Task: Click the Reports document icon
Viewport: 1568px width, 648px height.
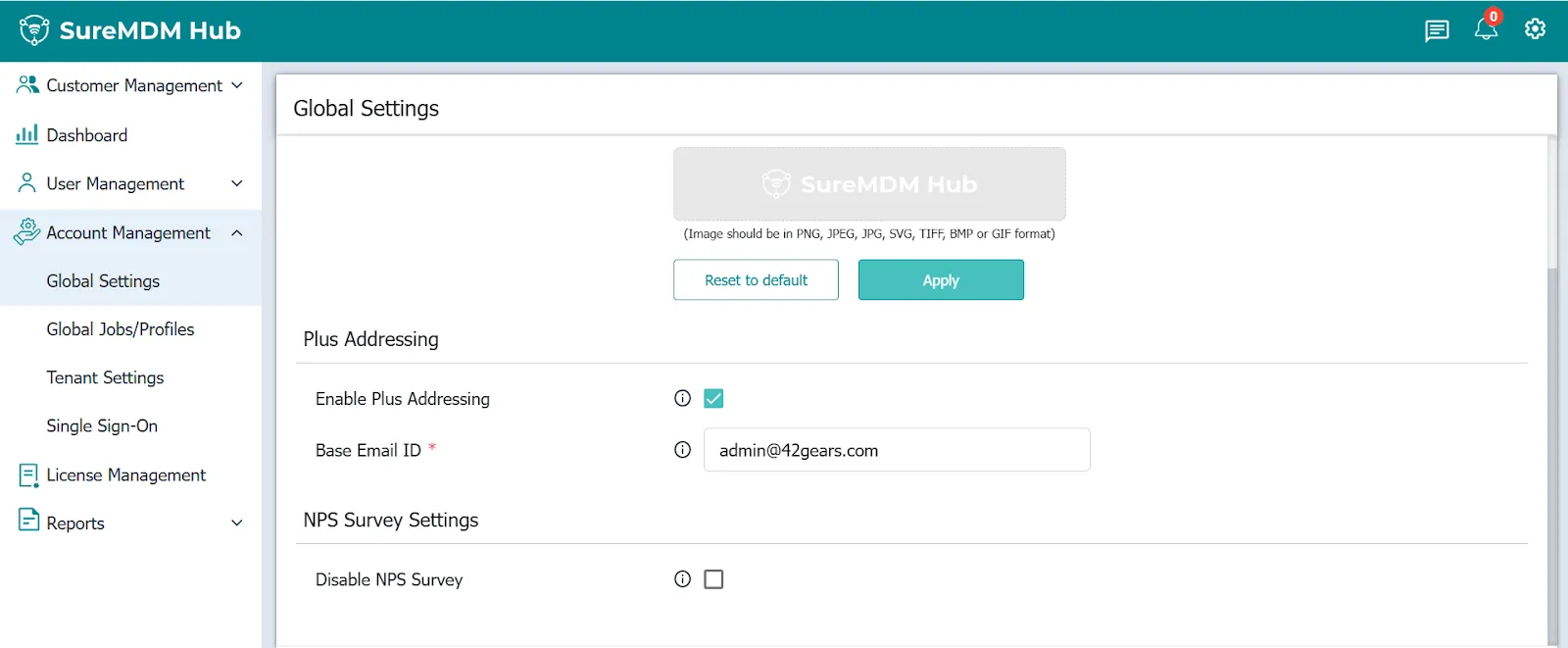Action: (x=28, y=521)
